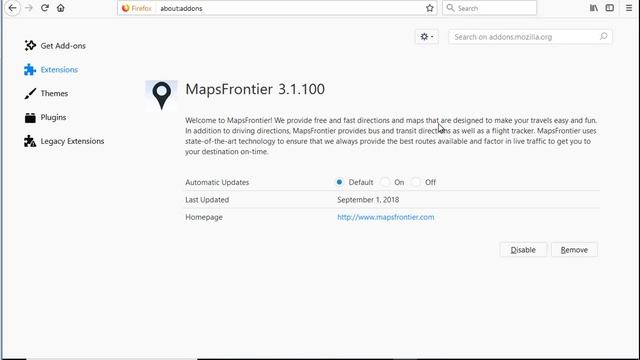Set Automatic Updates to Off
The width and height of the screenshot is (640, 360).
[x=416, y=182]
